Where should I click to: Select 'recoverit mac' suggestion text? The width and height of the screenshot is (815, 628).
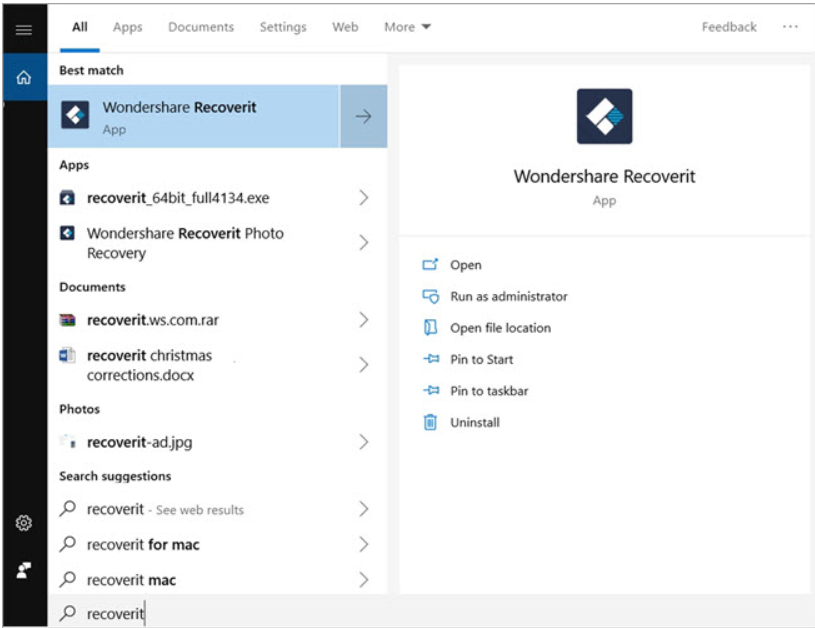[x=131, y=580]
